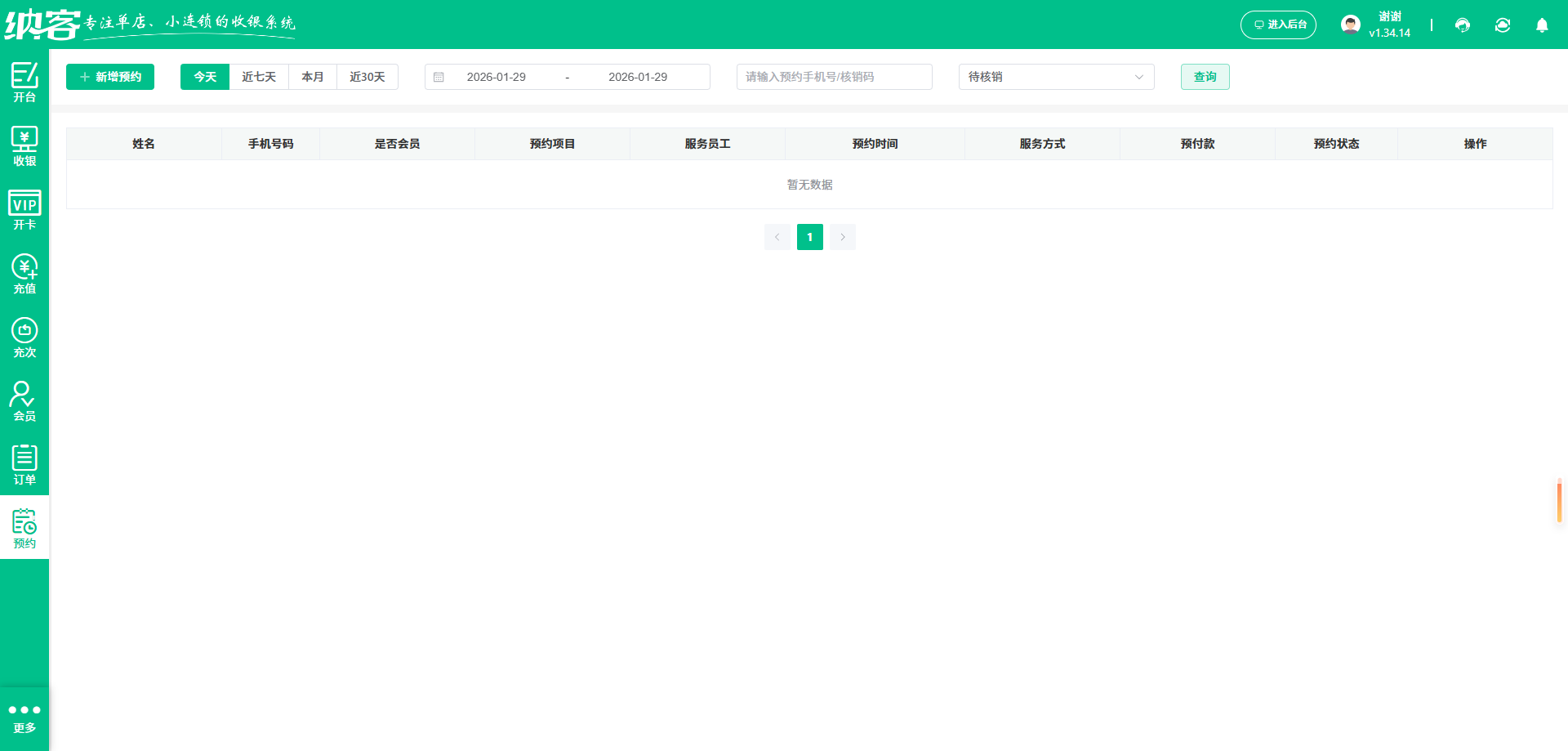This screenshot has width=1568, height=751.
Task: Open the start date picker field
Action: tap(496, 76)
